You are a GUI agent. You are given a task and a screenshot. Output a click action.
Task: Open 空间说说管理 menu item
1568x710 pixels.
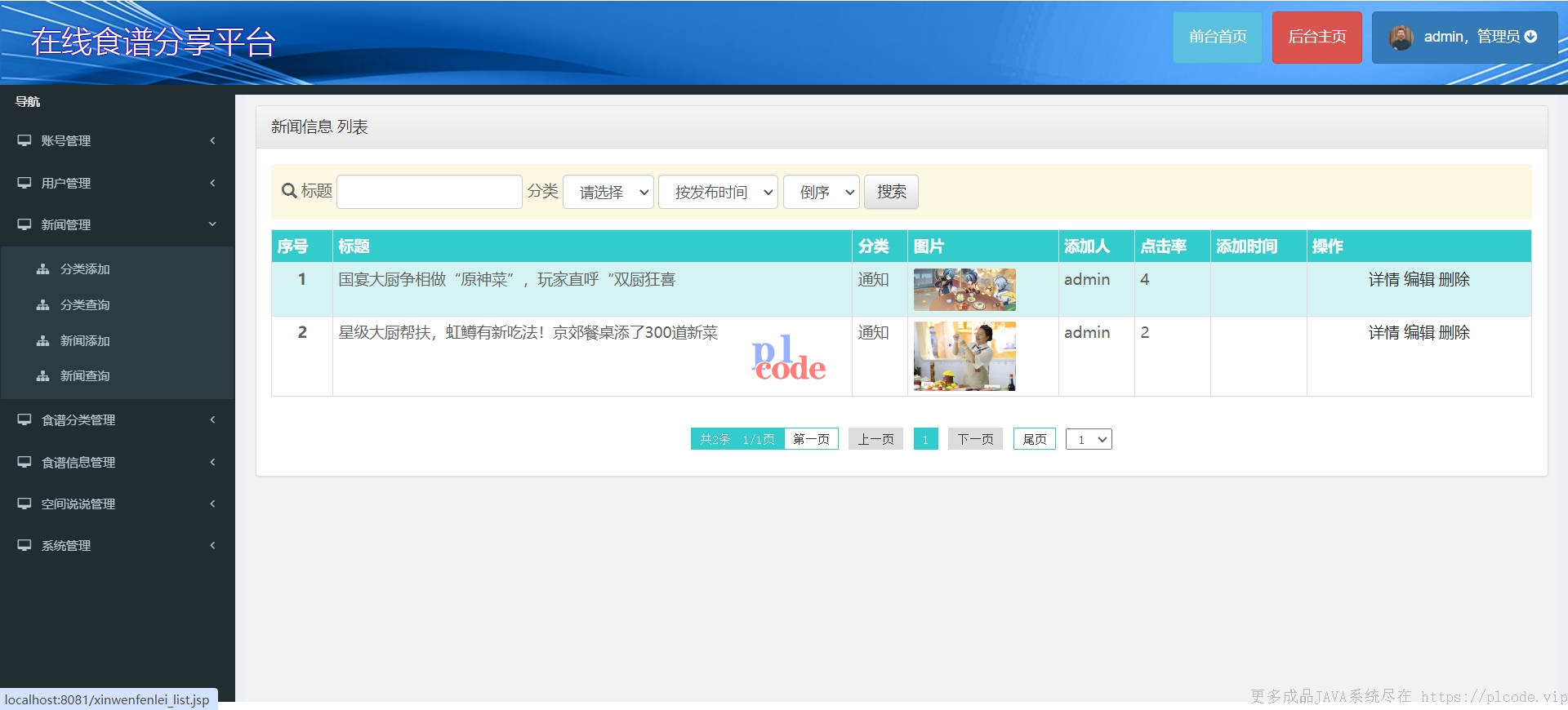point(118,504)
